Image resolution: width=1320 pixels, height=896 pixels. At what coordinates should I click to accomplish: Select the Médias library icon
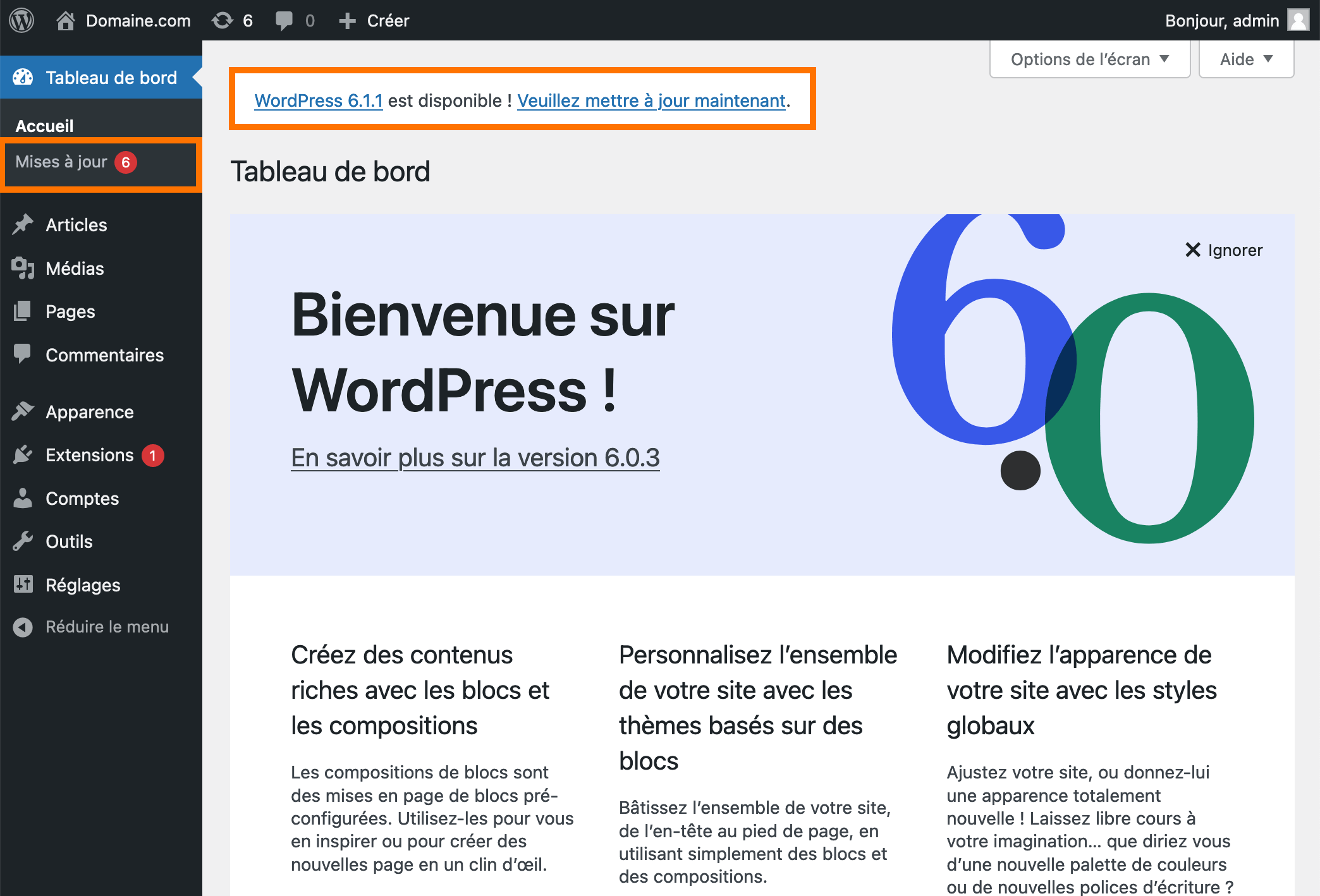point(23,268)
